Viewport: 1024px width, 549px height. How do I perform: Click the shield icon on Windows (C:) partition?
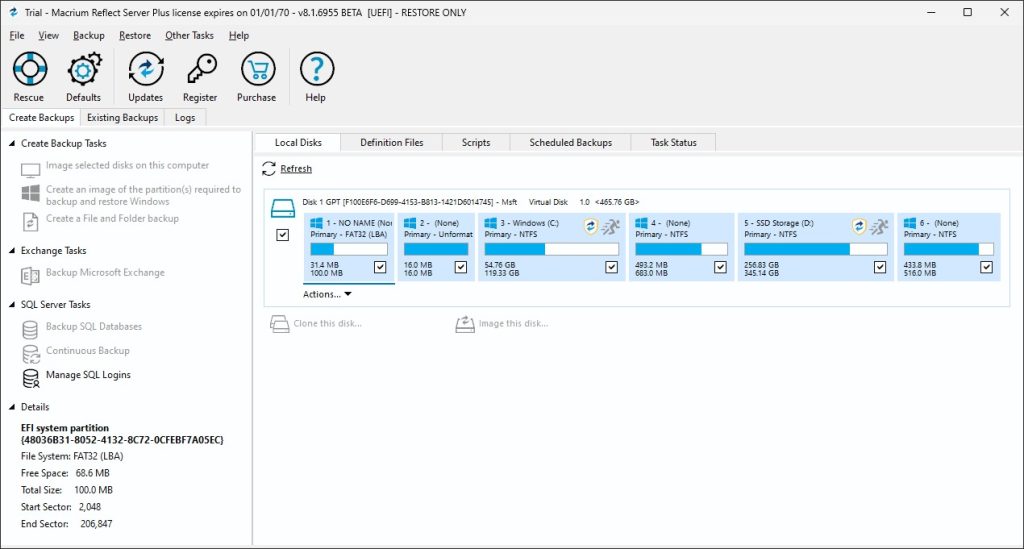[591, 227]
